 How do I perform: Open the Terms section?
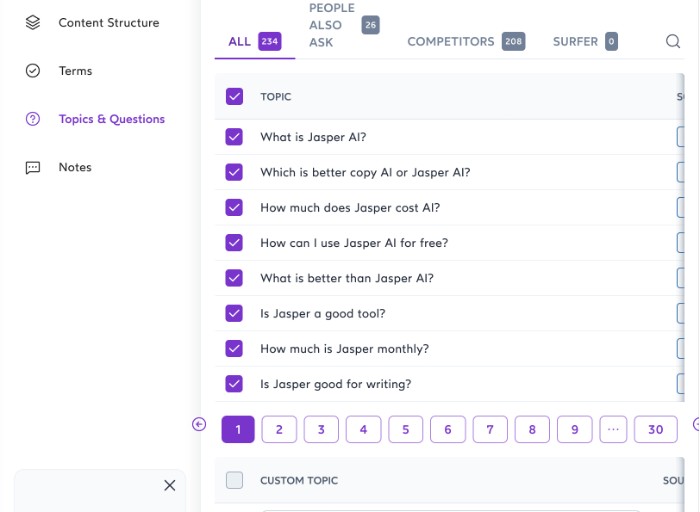(x=75, y=71)
